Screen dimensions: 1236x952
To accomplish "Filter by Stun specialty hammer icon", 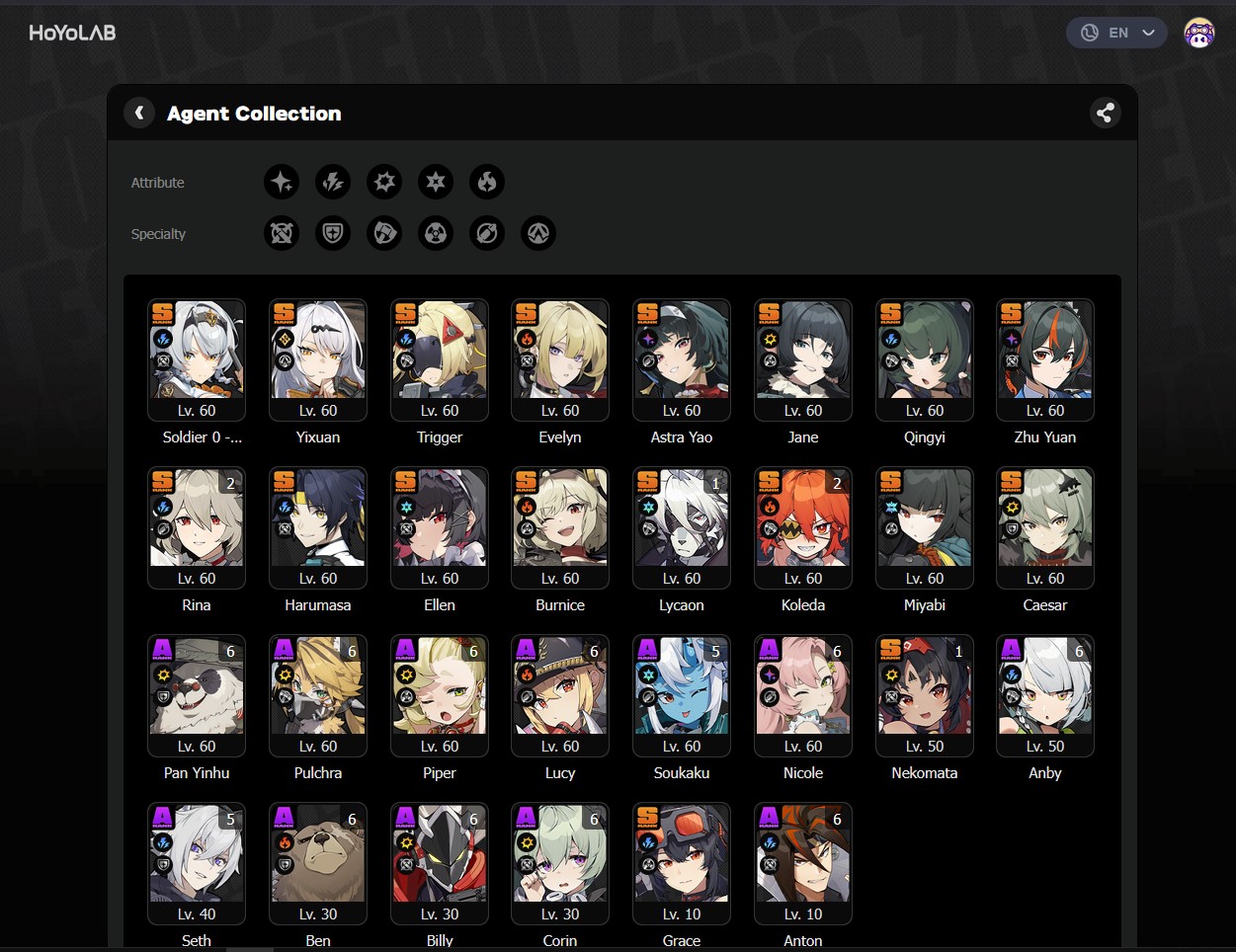I will tap(384, 233).
